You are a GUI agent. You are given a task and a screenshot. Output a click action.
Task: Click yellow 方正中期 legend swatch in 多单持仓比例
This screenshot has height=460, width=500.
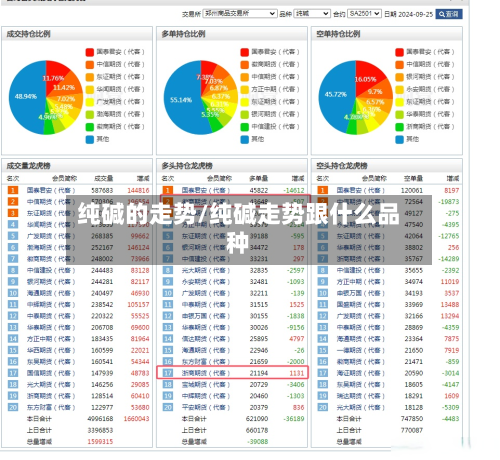(x=245, y=89)
